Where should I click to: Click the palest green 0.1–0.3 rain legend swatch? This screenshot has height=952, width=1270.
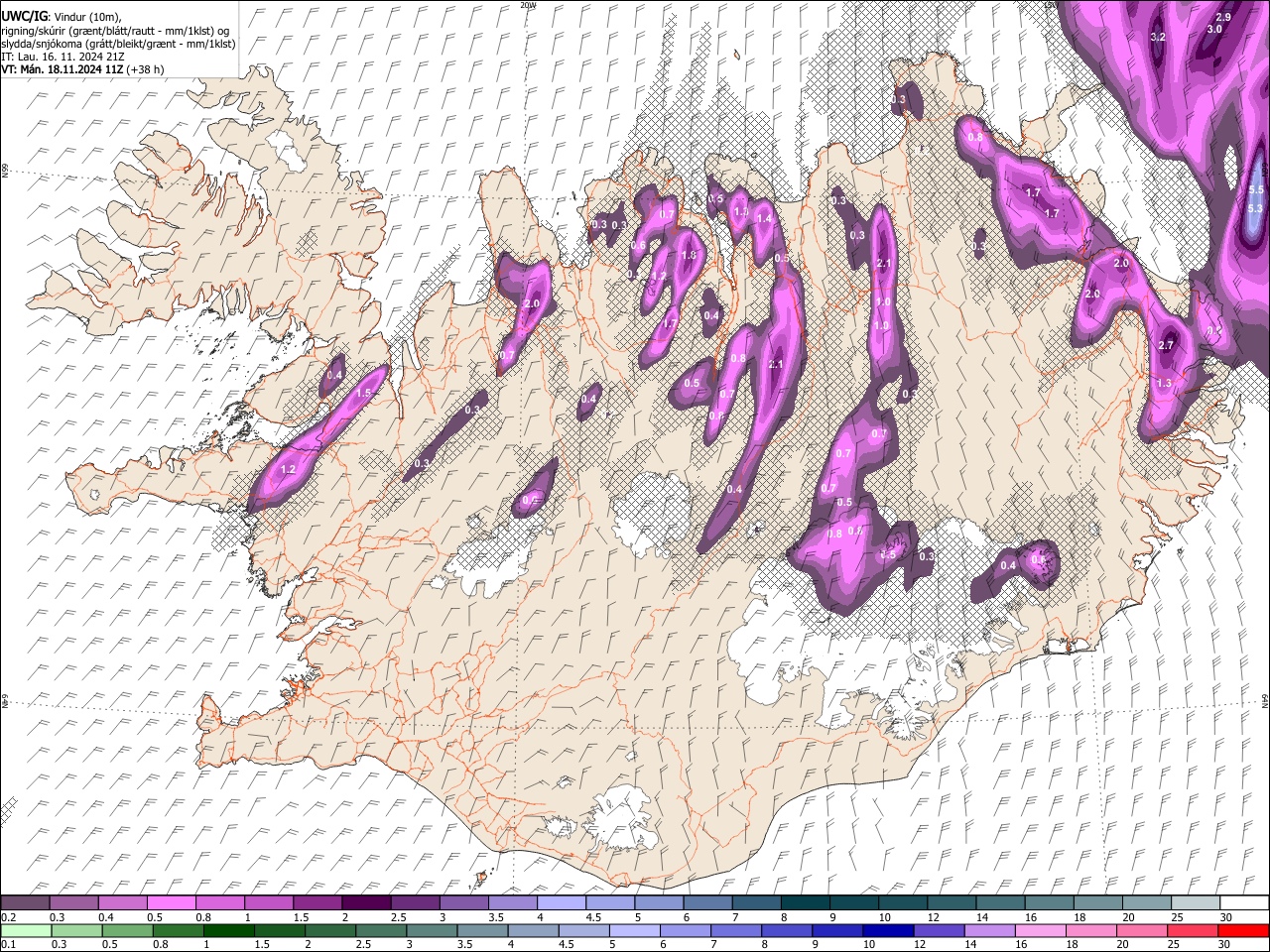[x=25, y=930]
